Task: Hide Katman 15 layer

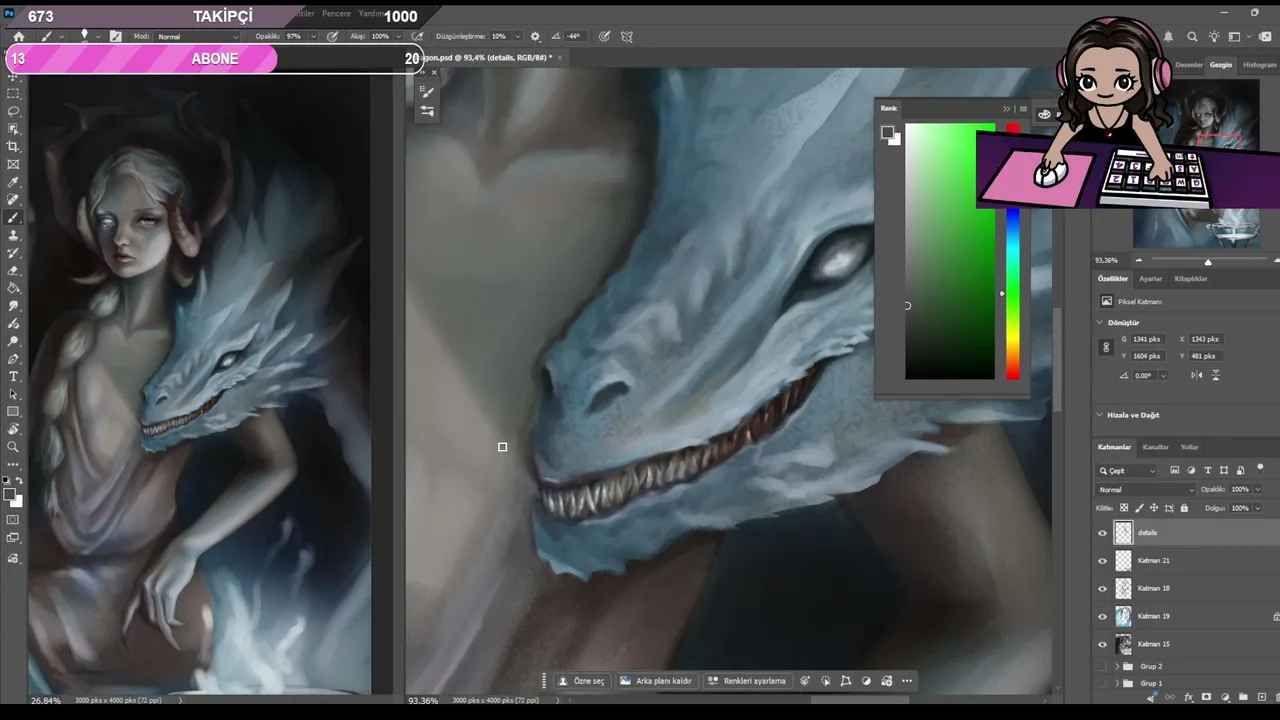Action: (1103, 645)
